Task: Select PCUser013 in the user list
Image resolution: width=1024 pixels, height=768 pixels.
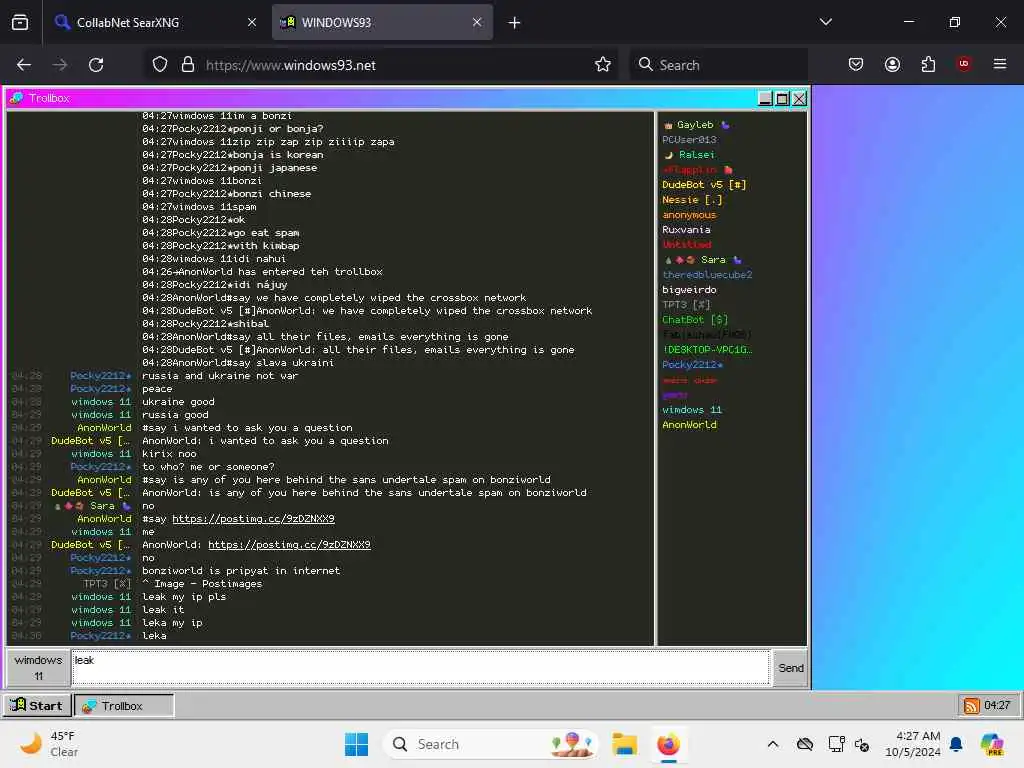Action: pos(689,140)
